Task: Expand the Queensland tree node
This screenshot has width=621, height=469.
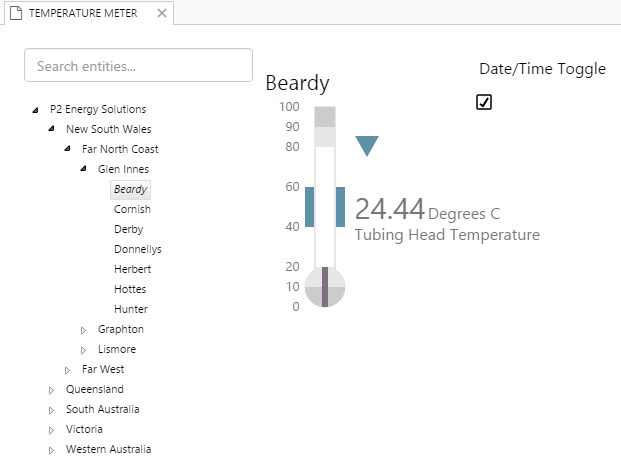Action: coord(52,390)
